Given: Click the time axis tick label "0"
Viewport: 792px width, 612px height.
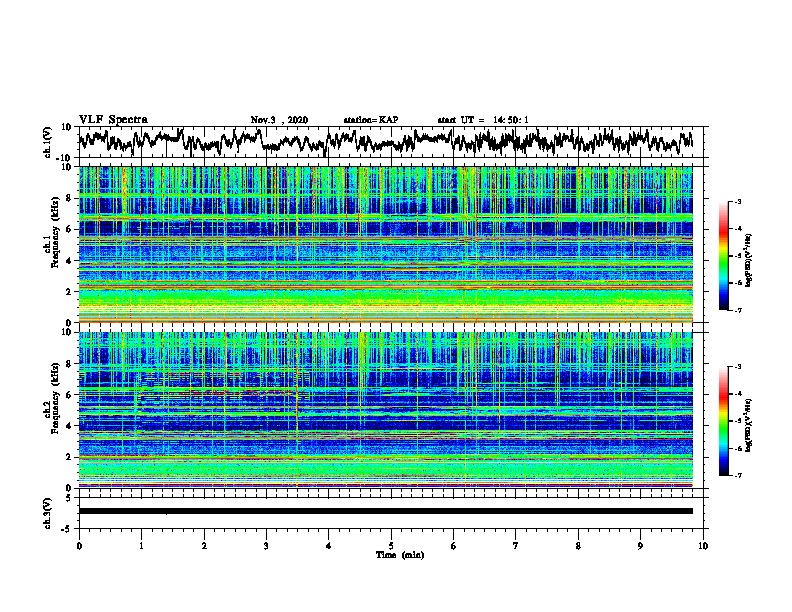Looking at the screenshot, I should [79, 546].
